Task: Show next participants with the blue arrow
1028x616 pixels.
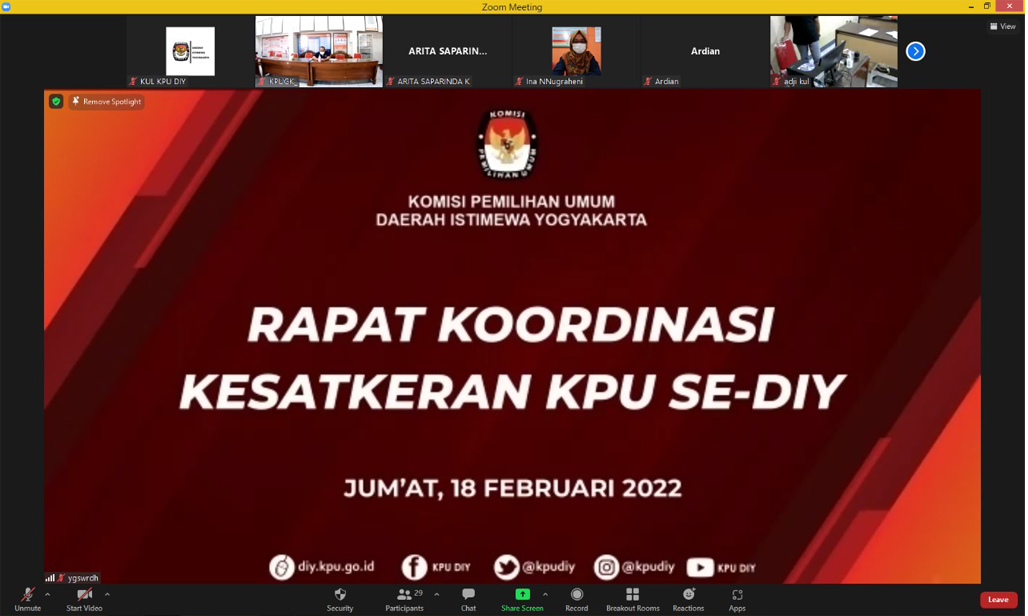Action: [x=915, y=51]
